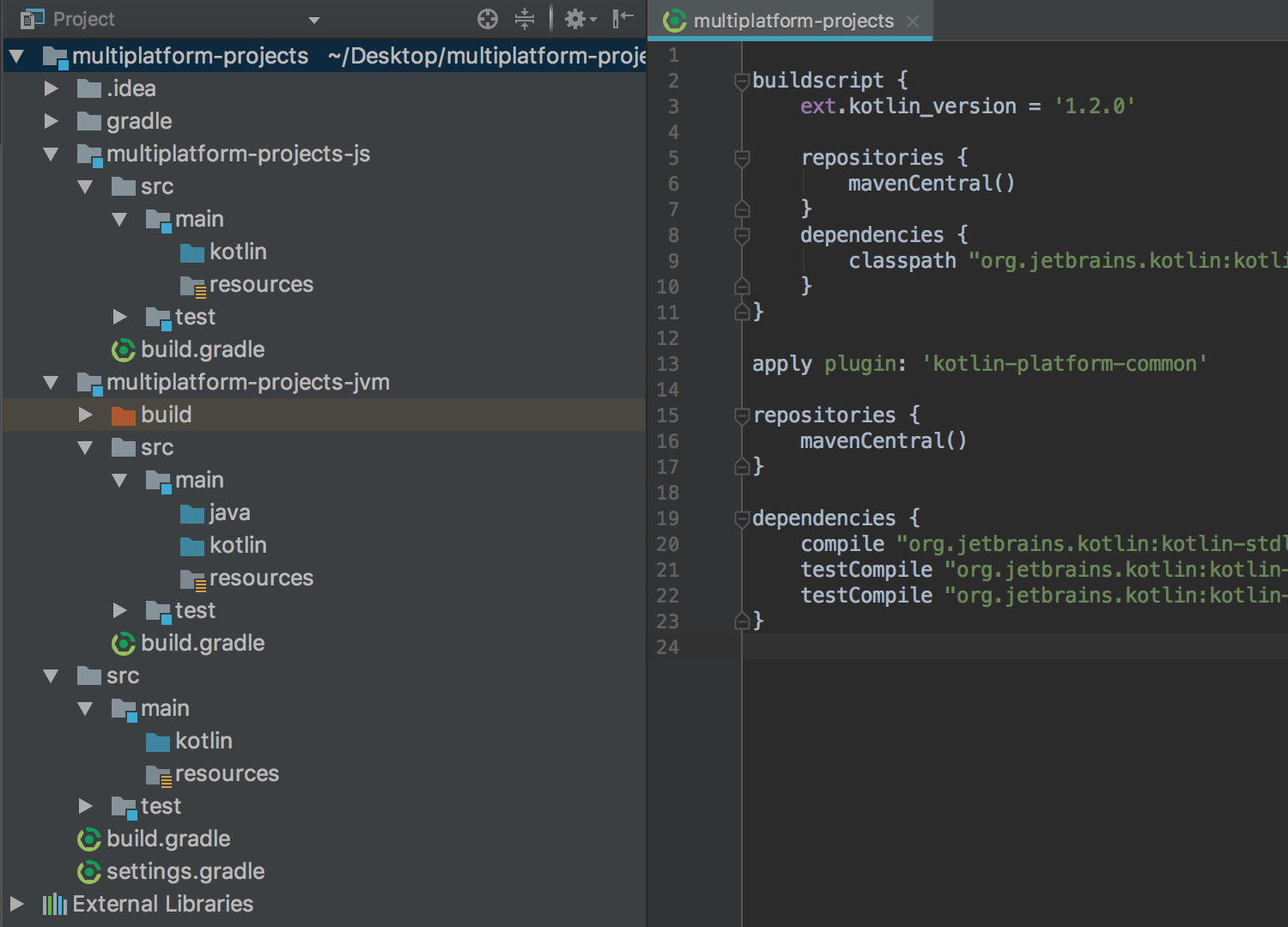Select the multiplatform-projects root label
The image size is (1288, 927).
190,56
